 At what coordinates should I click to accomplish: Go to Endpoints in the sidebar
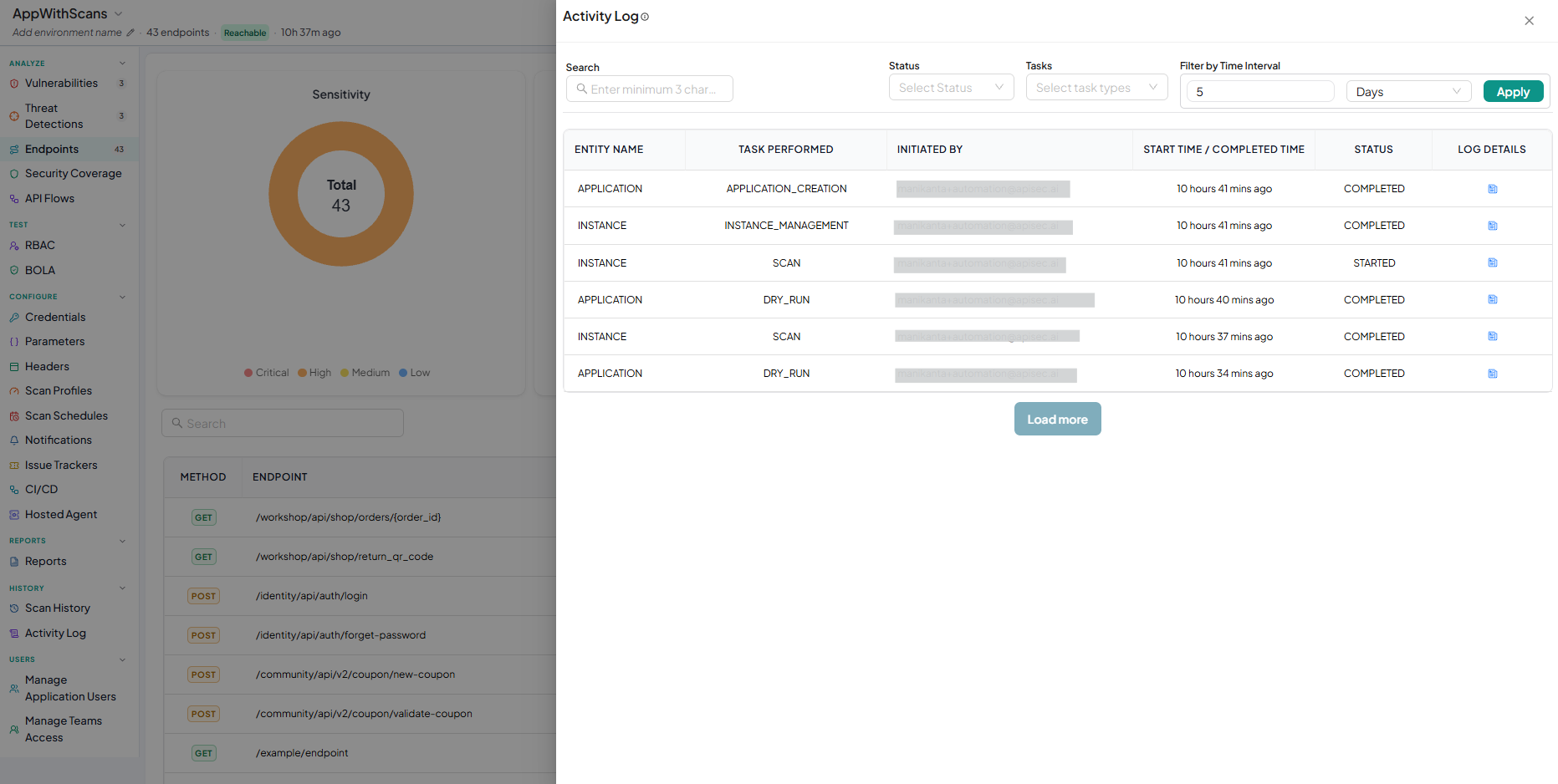(69, 150)
